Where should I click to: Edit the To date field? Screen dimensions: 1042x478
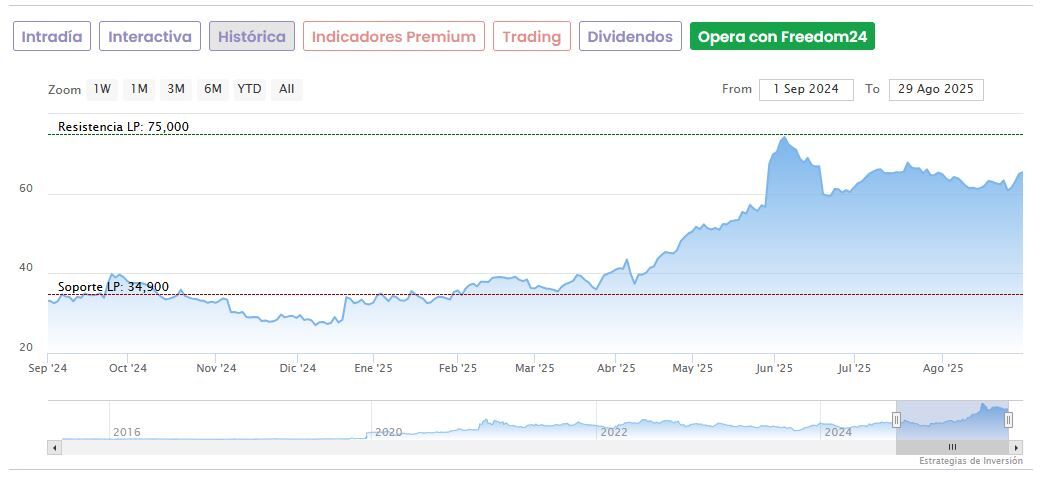[936, 89]
